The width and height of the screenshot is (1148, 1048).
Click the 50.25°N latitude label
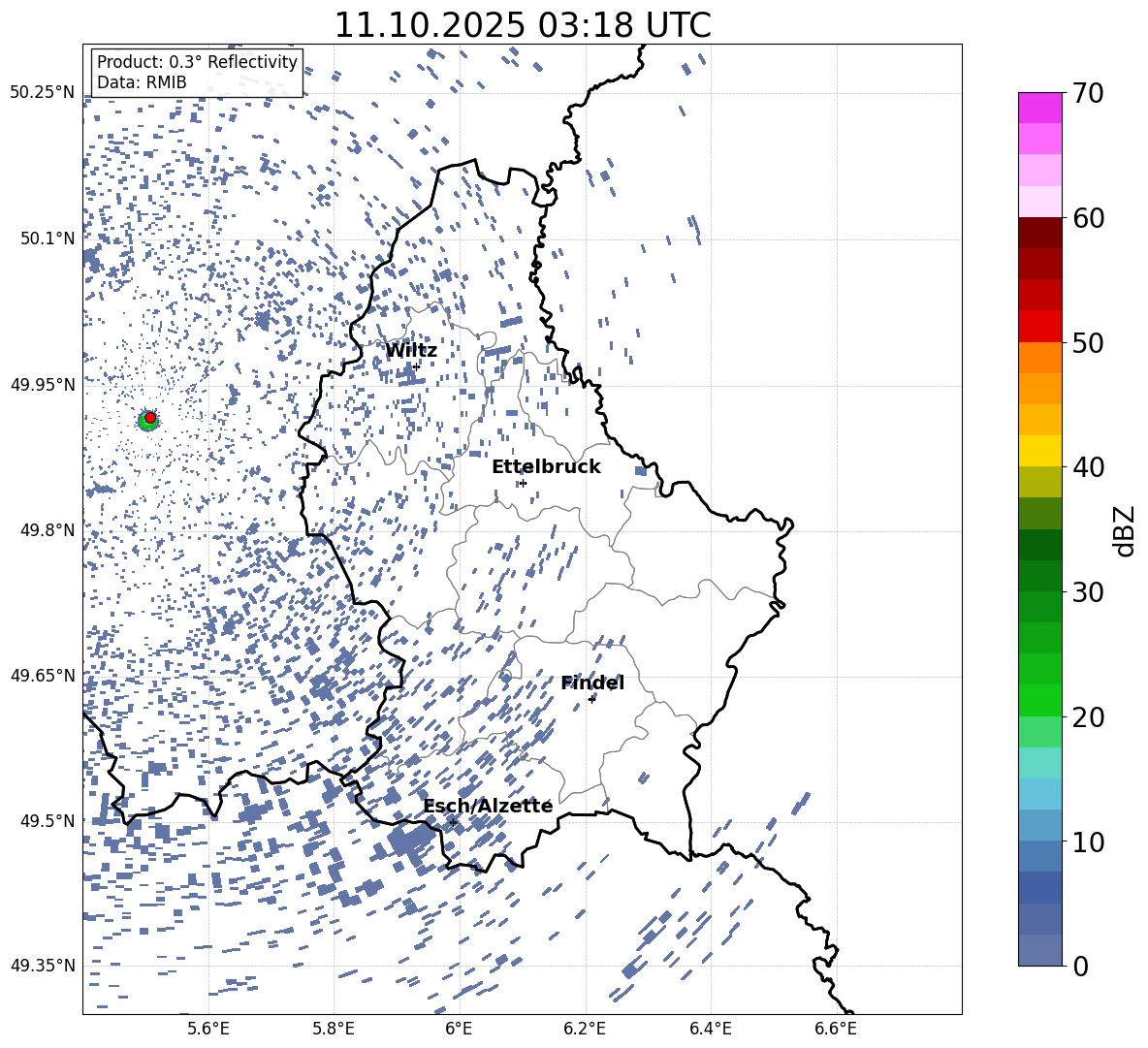pos(43,93)
